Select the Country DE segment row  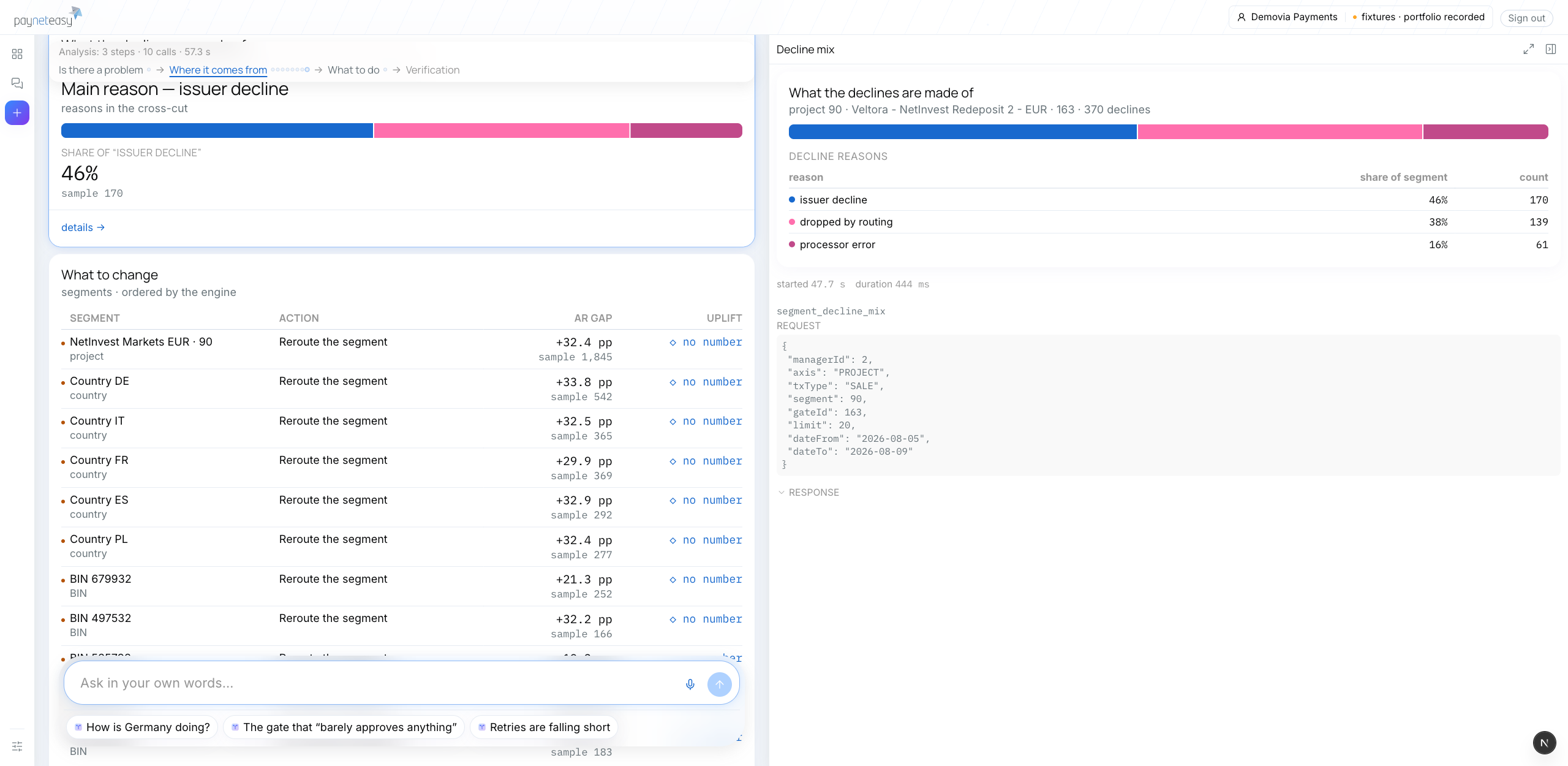coord(402,389)
